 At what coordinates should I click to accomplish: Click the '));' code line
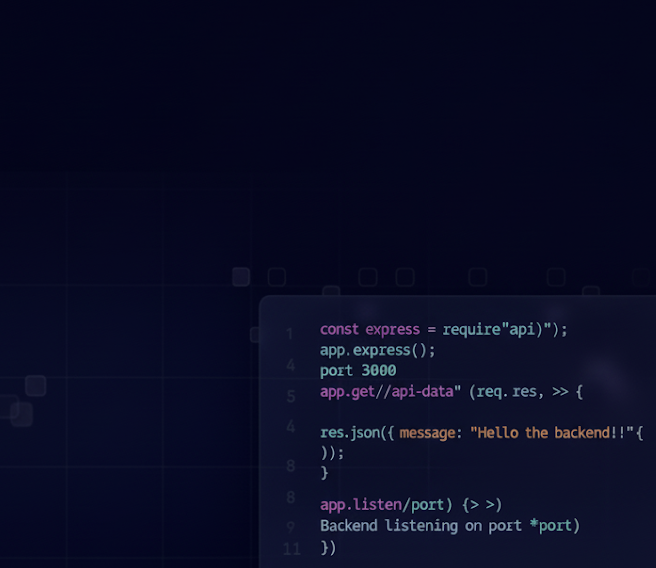click(332, 453)
